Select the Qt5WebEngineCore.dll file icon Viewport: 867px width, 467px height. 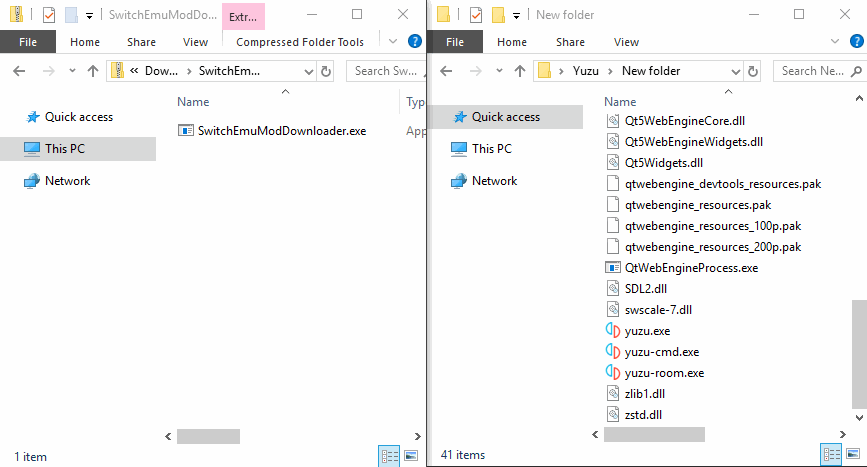(613, 120)
